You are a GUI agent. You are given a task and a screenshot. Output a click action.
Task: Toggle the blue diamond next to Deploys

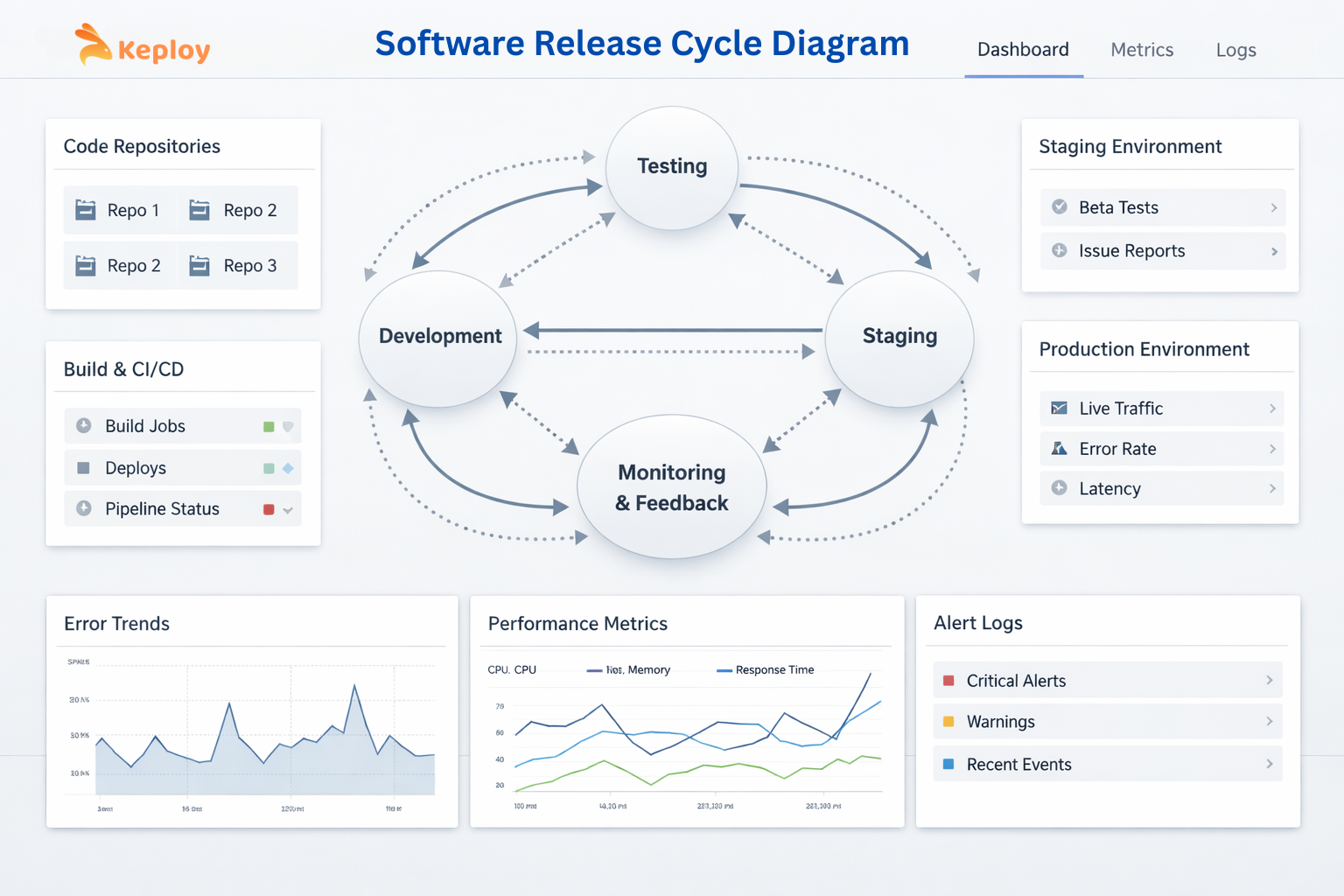[x=289, y=468]
